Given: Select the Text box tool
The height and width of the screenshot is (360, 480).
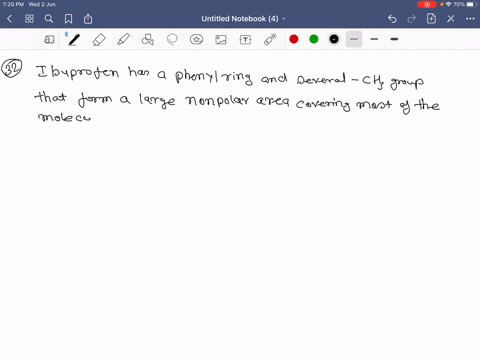Looking at the screenshot, I should pos(245,40).
